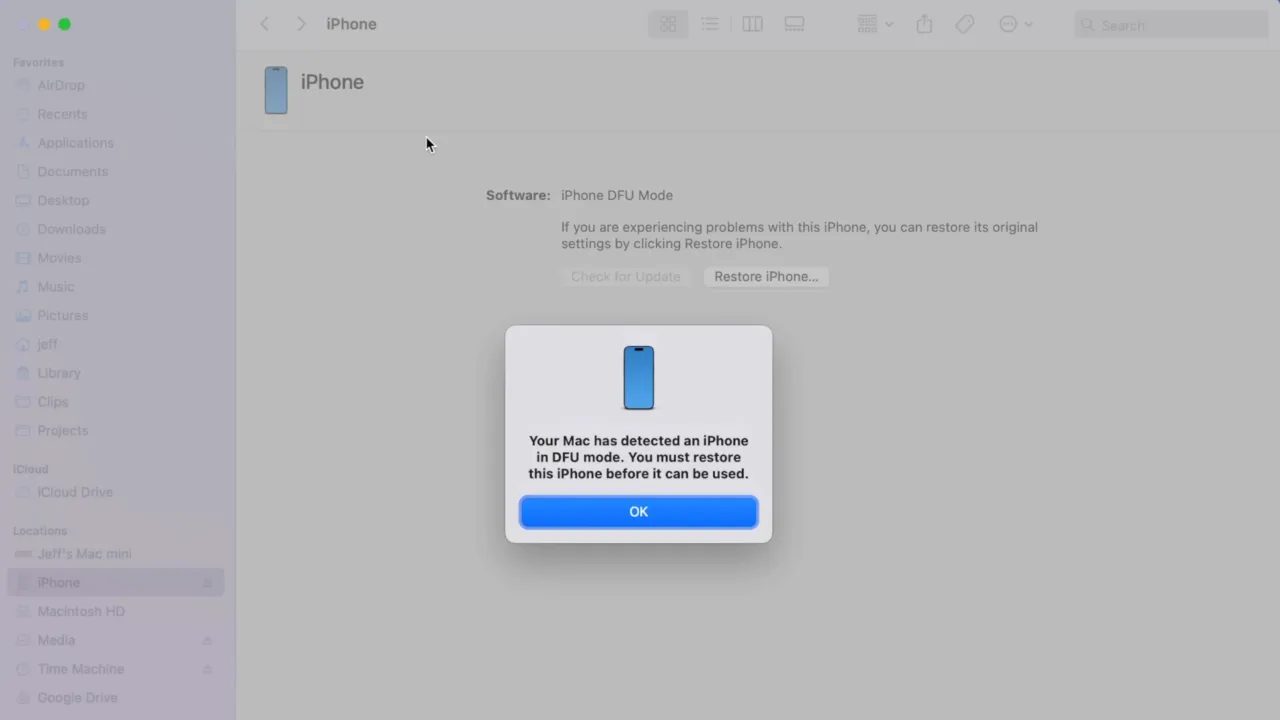Switch to column view

(x=752, y=24)
